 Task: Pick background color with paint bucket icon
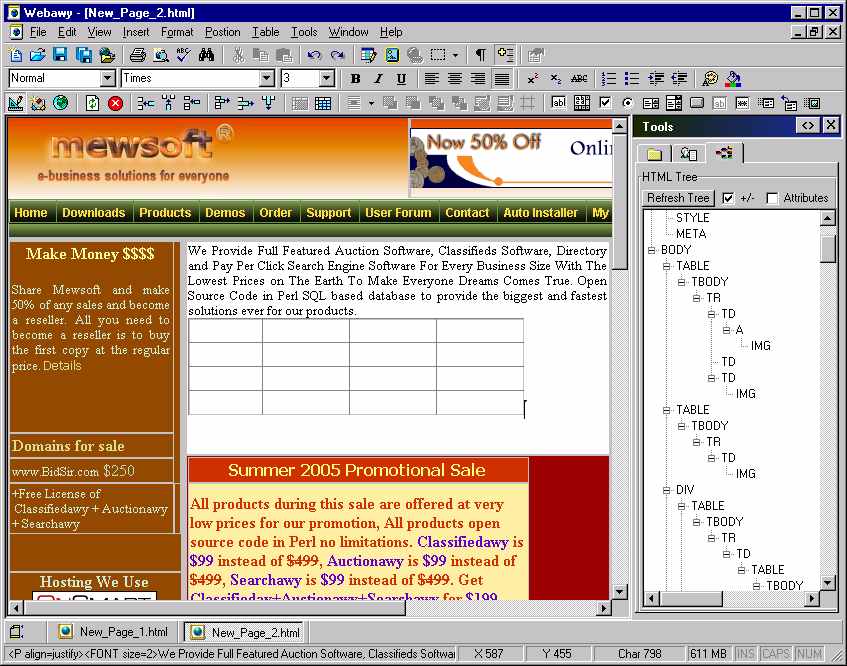pyautogui.click(x=733, y=79)
